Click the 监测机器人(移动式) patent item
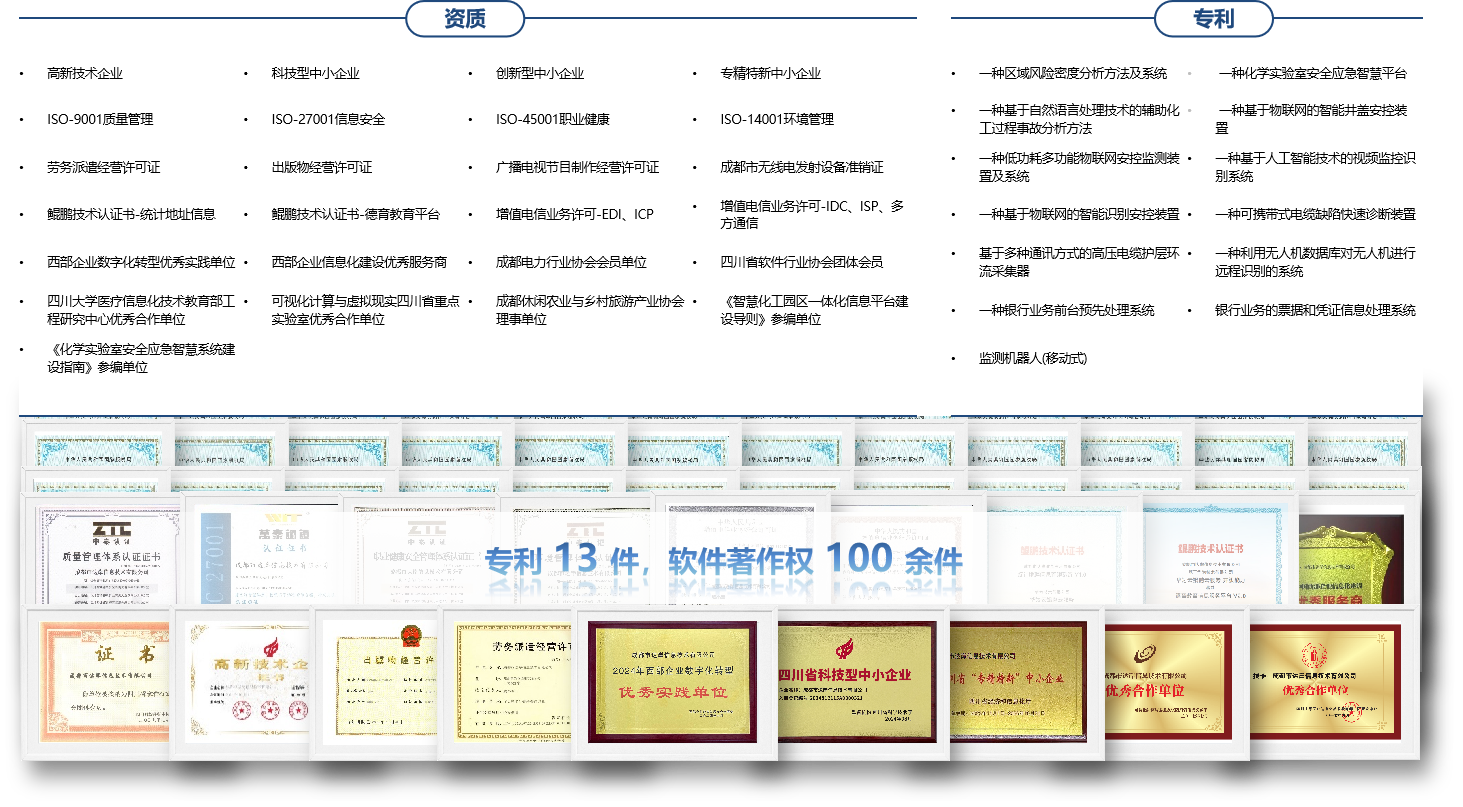This screenshot has width=1463, height=807. tap(1033, 359)
